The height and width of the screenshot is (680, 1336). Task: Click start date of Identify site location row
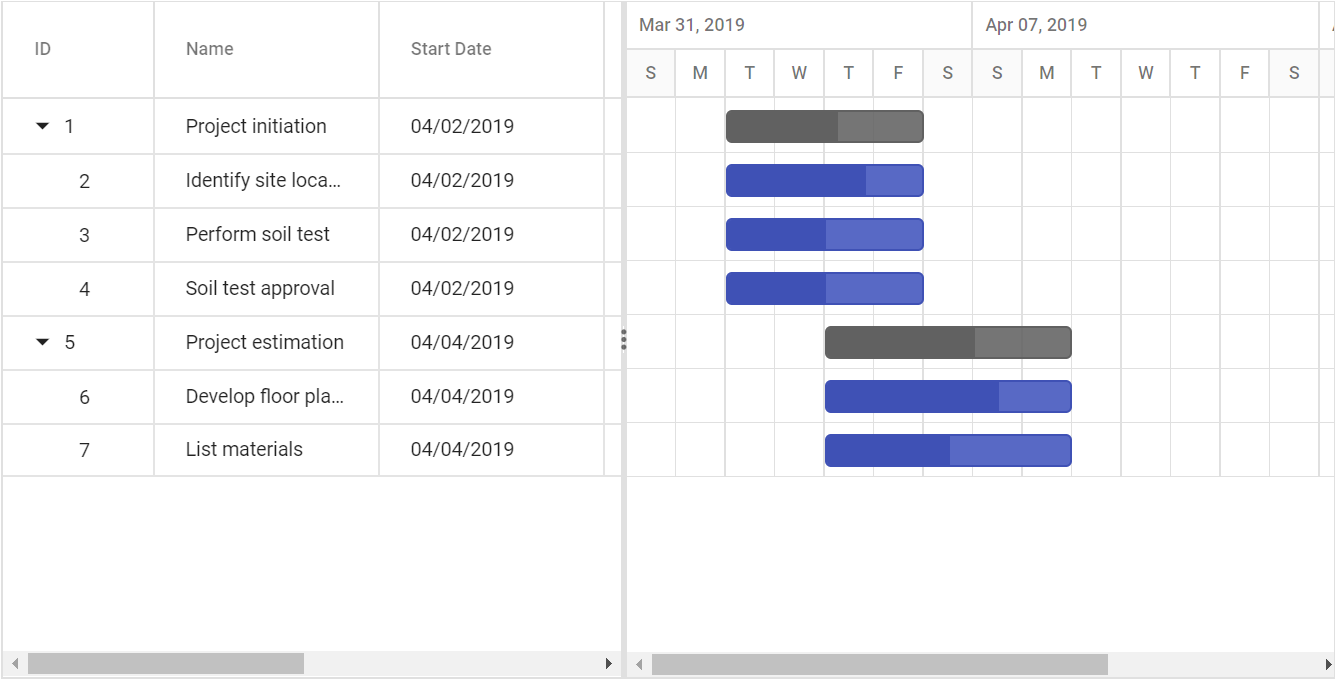492,180
